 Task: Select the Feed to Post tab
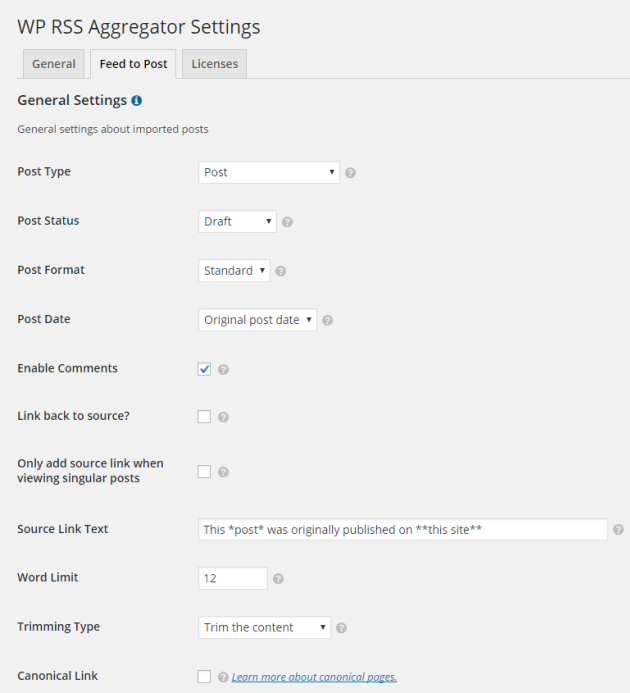tap(133, 64)
